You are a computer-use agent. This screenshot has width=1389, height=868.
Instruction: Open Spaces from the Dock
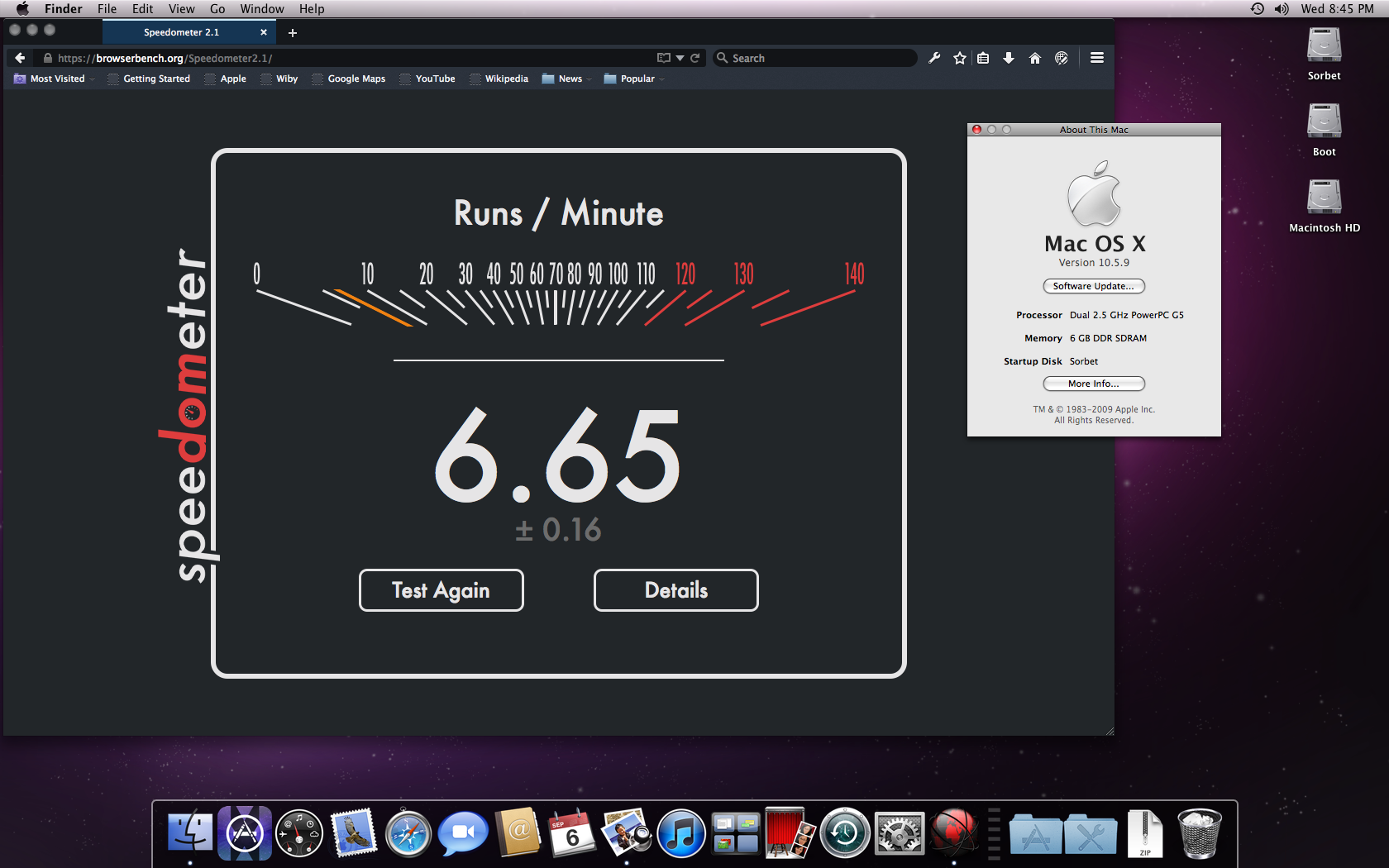click(x=736, y=833)
